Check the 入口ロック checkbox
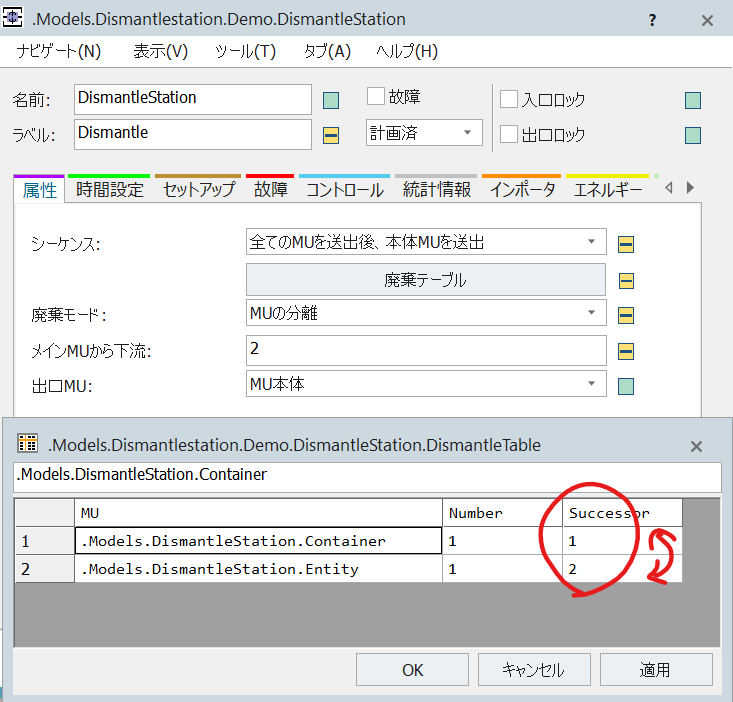The width and height of the screenshot is (733, 702). coord(509,99)
